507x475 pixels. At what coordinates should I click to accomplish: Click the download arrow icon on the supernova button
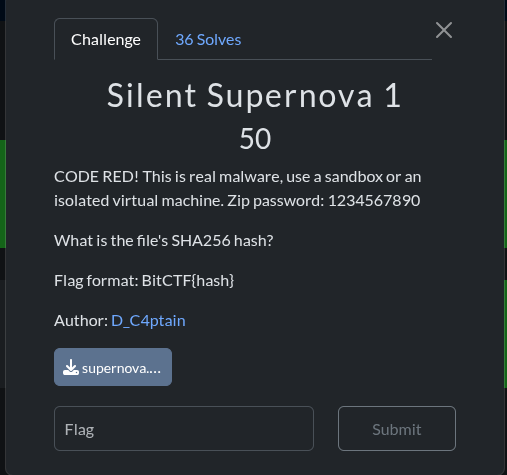click(71, 367)
